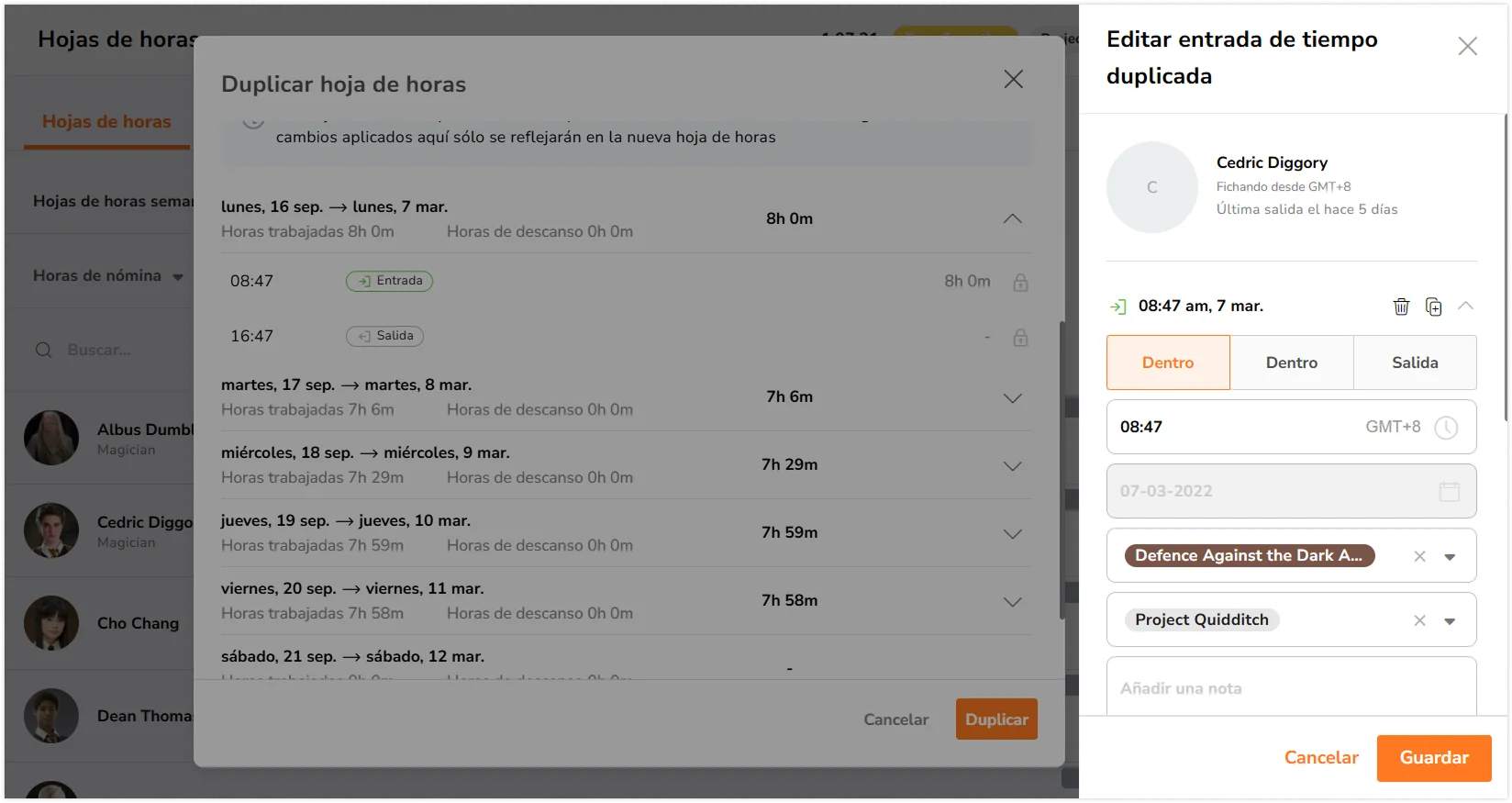This screenshot has width=1512, height=803.
Task: Select the Salida entry type
Action: 1415,362
